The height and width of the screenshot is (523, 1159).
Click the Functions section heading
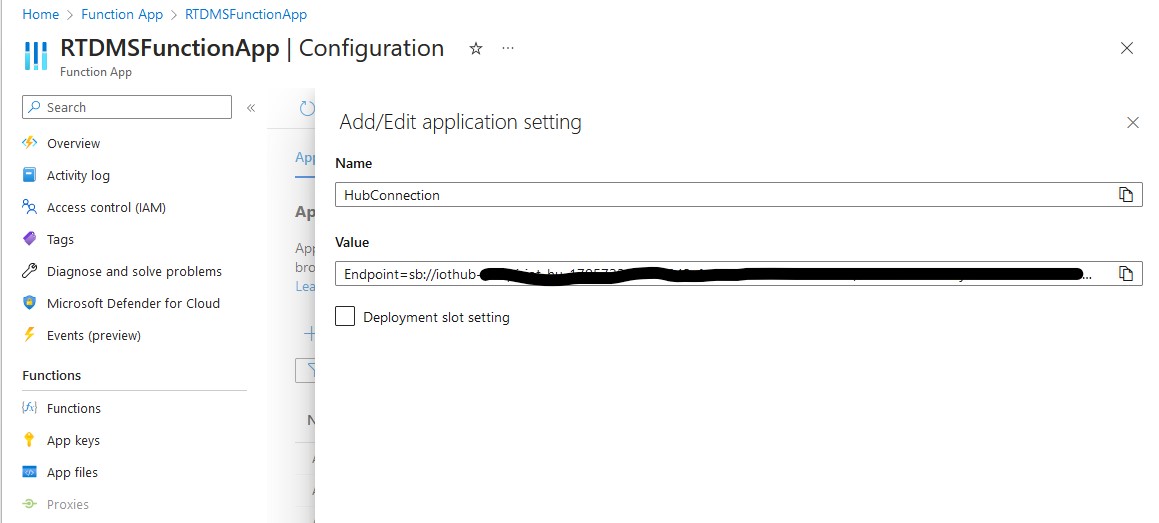pos(52,375)
